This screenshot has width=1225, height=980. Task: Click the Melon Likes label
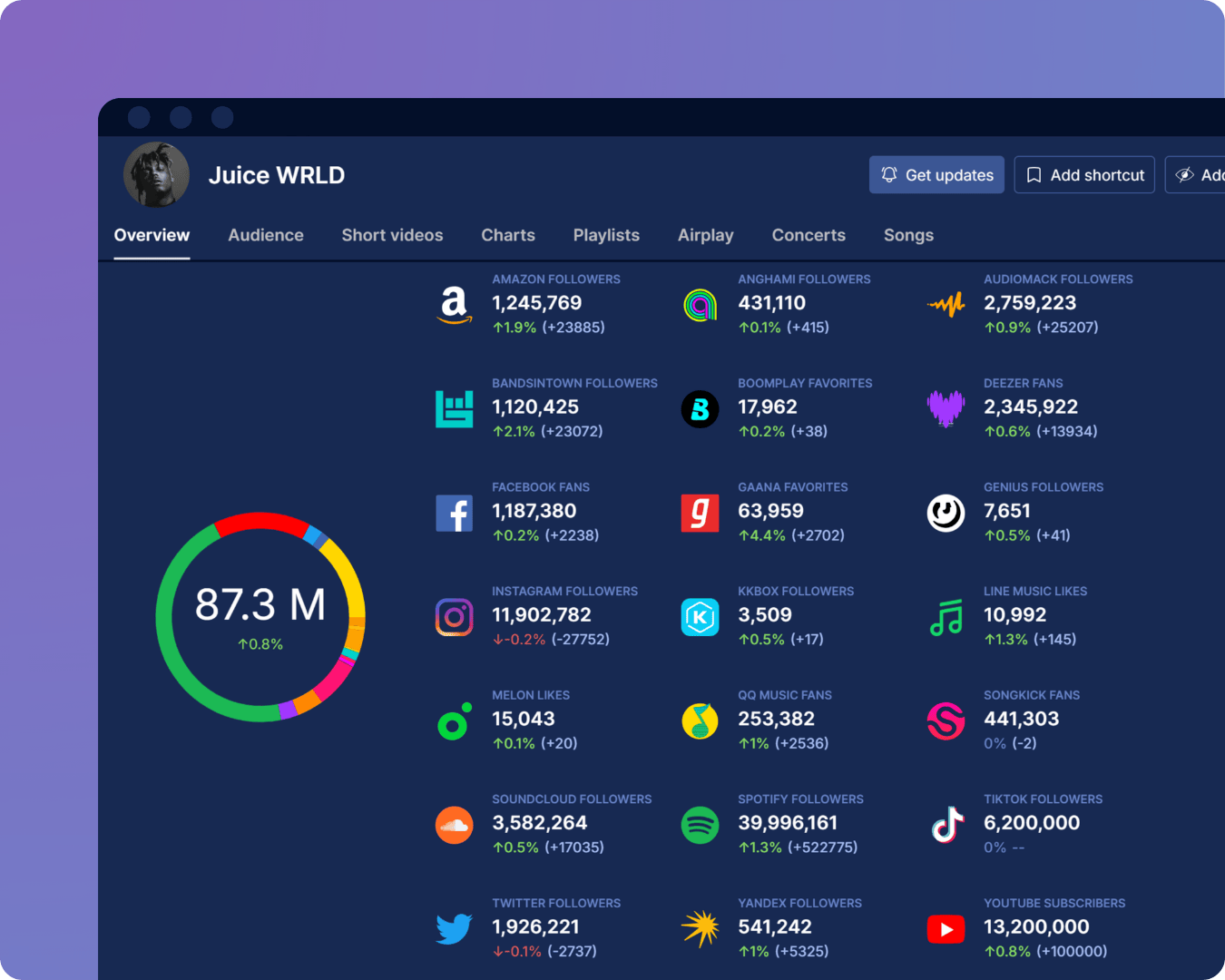coord(531,695)
